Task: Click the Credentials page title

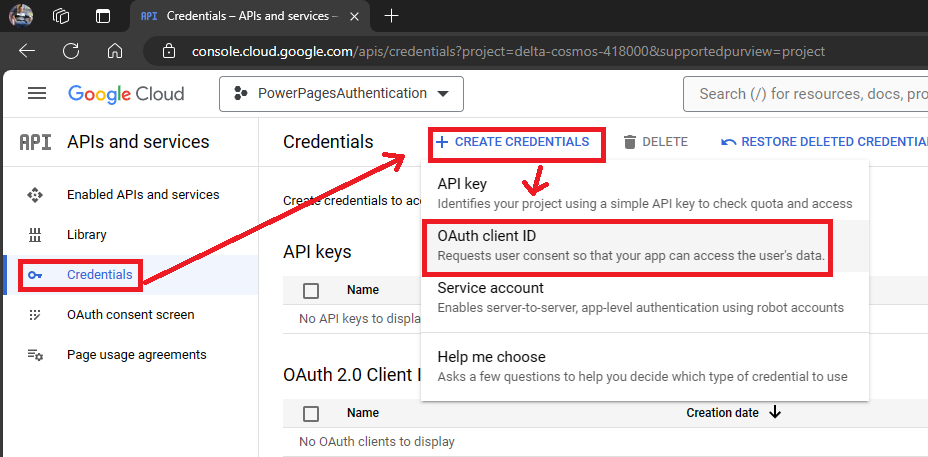Action: click(x=328, y=142)
